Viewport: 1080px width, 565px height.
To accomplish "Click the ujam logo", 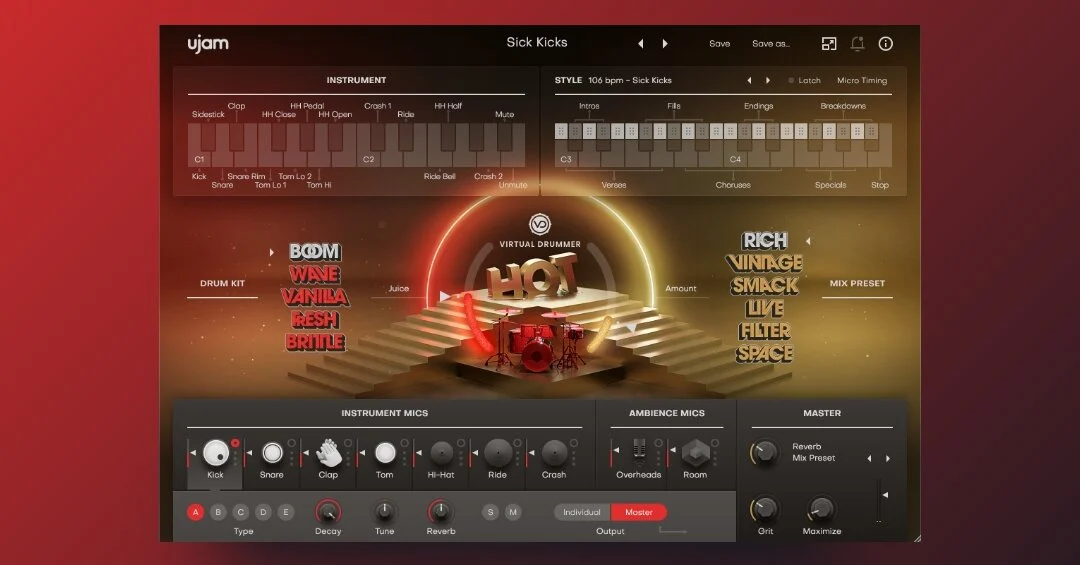I will (208, 43).
